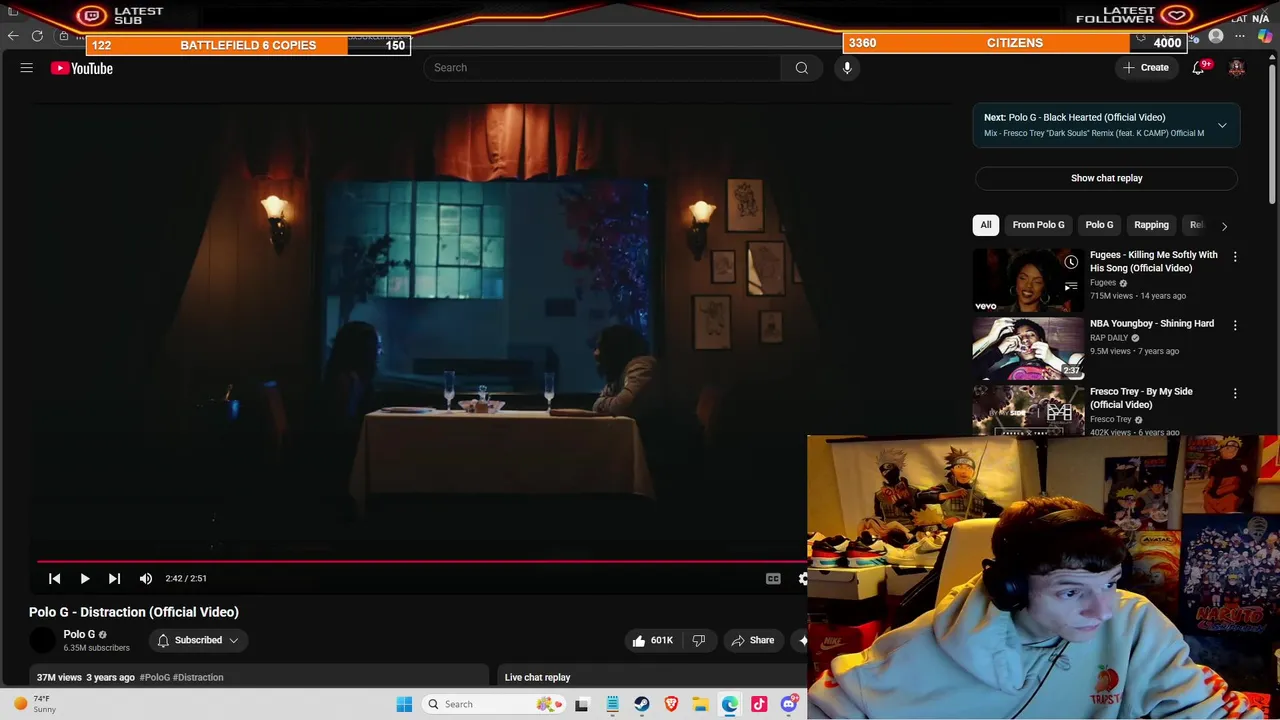Expand the Next up mix playlist panel
The width and height of the screenshot is (1280, 720).
point(1222,125)
